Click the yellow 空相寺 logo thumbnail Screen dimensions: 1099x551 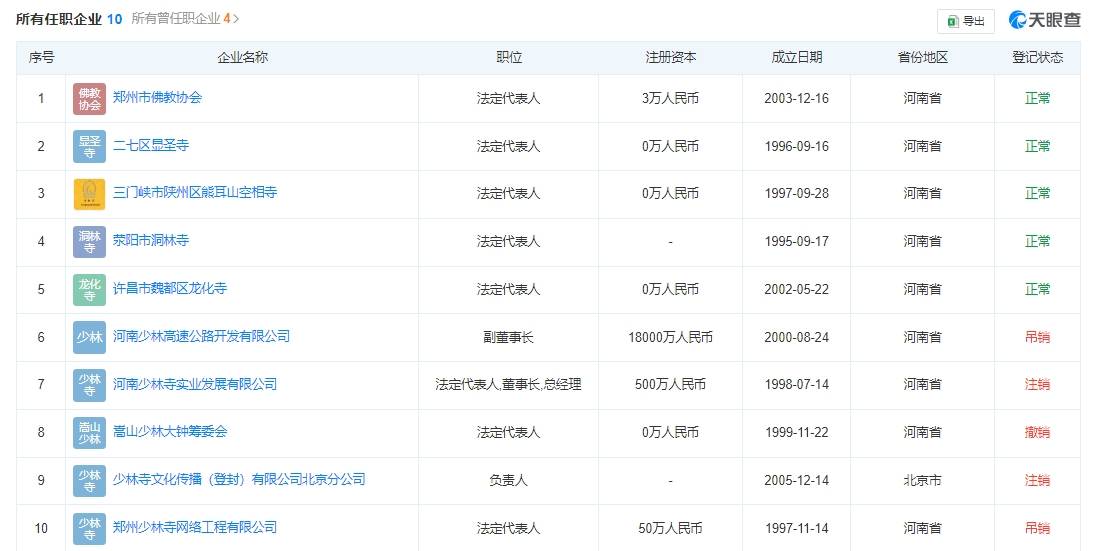[89, 194]
